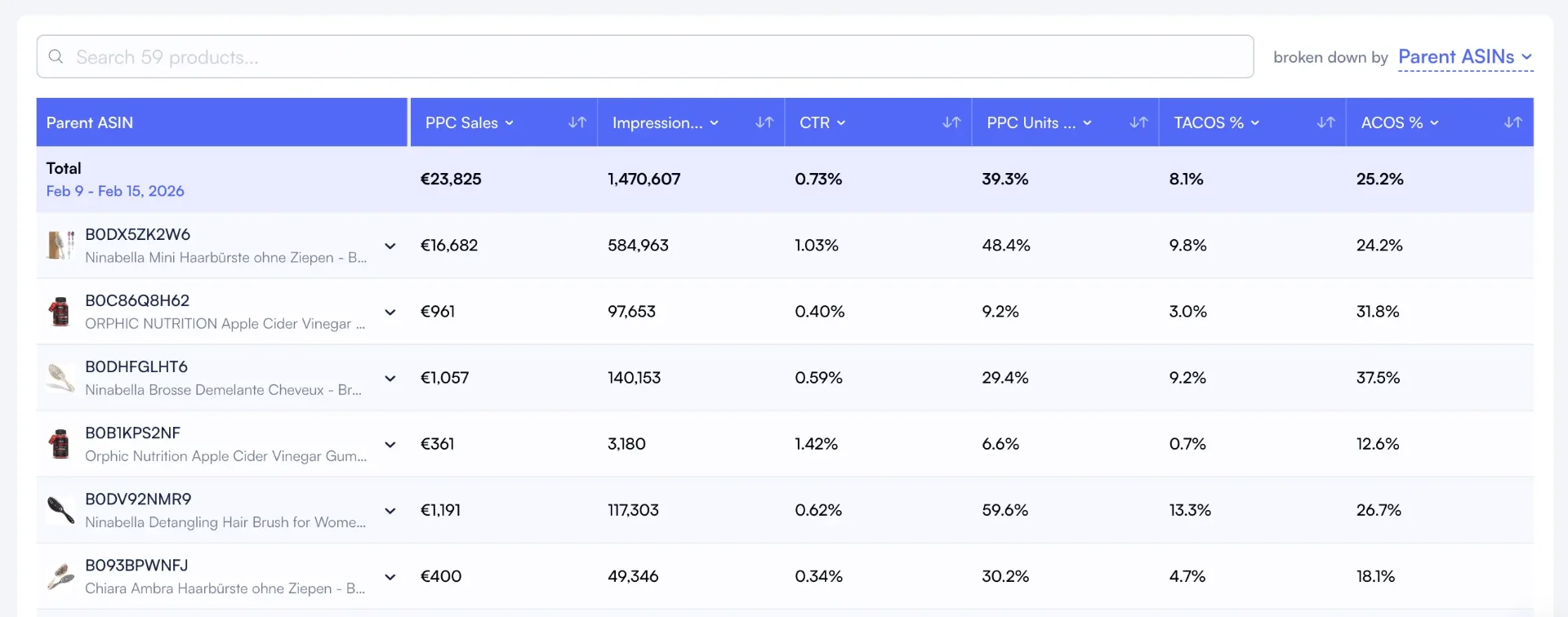Sort by the ACOS % column arrows
The height and width of the screenshot is (617, 1568).
(1513, 122)
